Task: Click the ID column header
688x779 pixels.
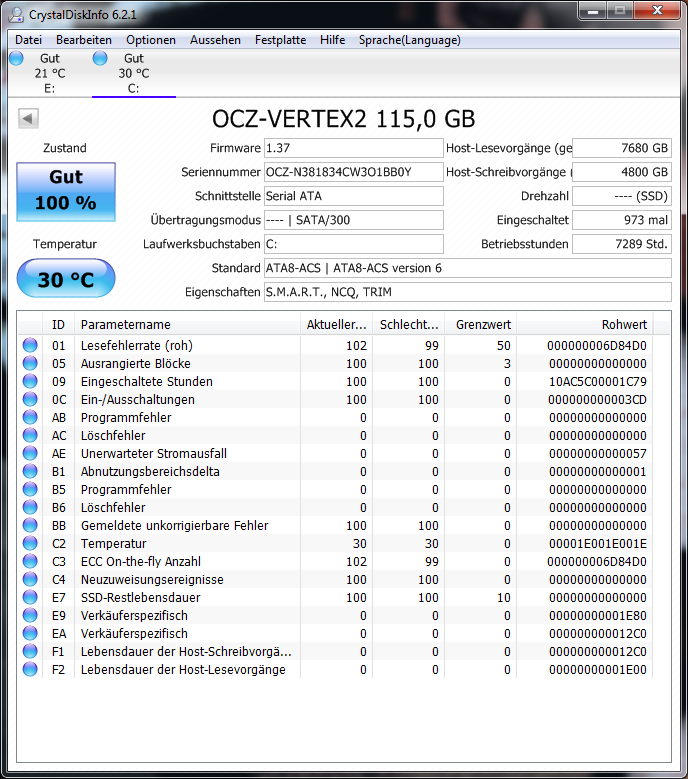Action: [59, 324]
